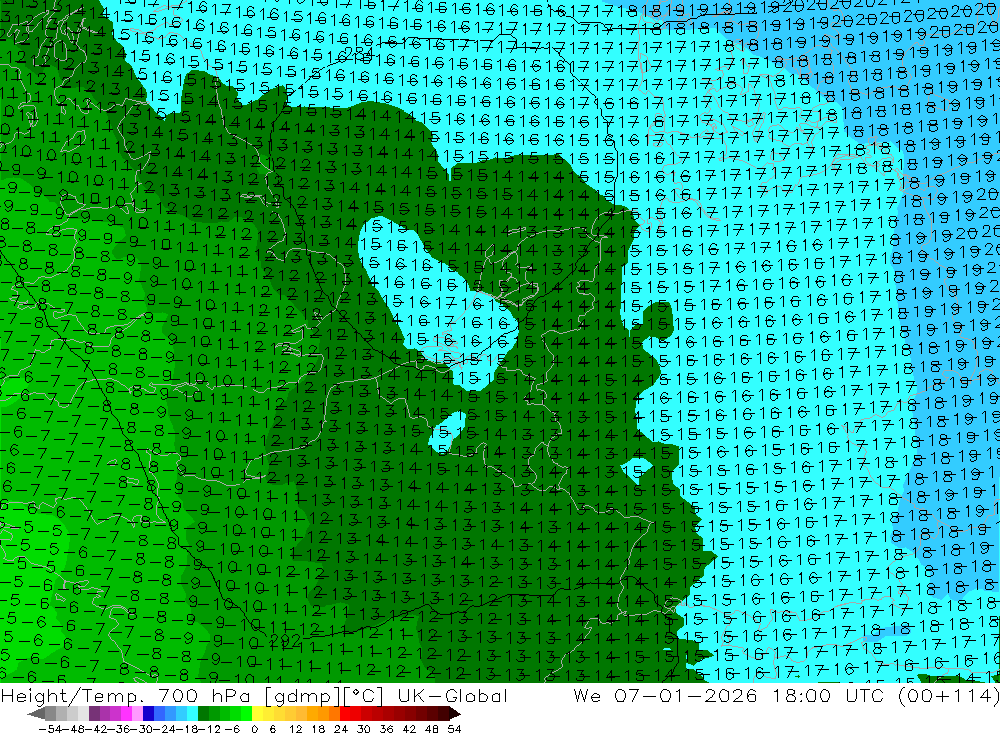Click the "292" height contour label

pos(285,639)
